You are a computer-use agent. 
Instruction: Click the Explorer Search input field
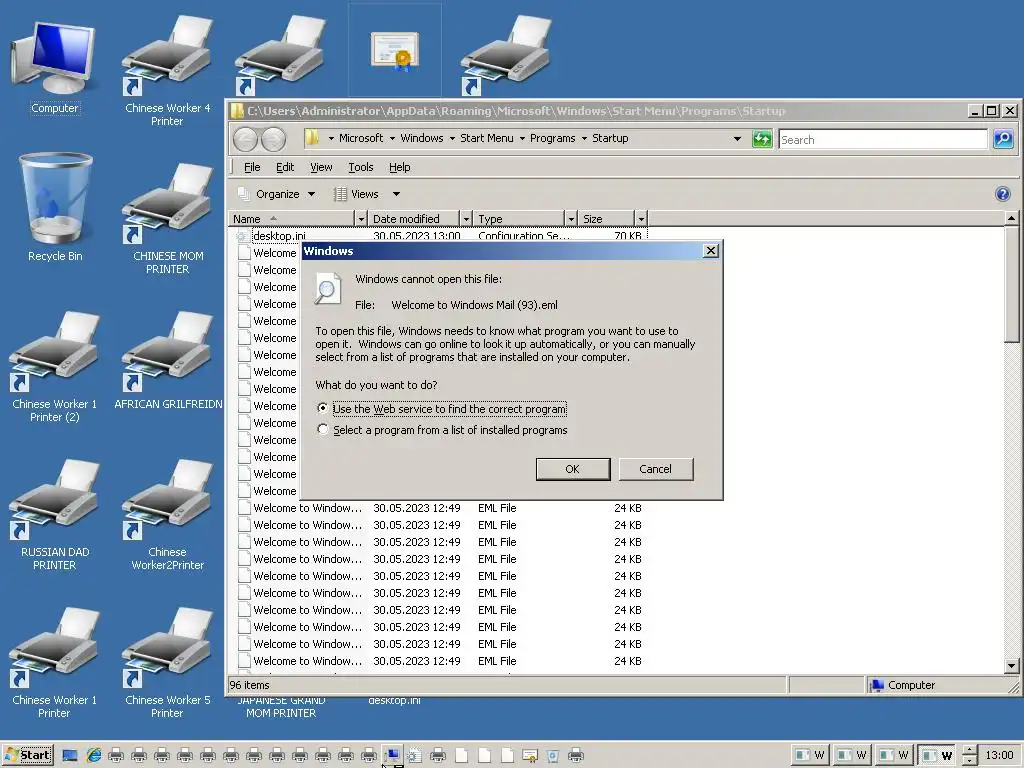click(882, 139)
